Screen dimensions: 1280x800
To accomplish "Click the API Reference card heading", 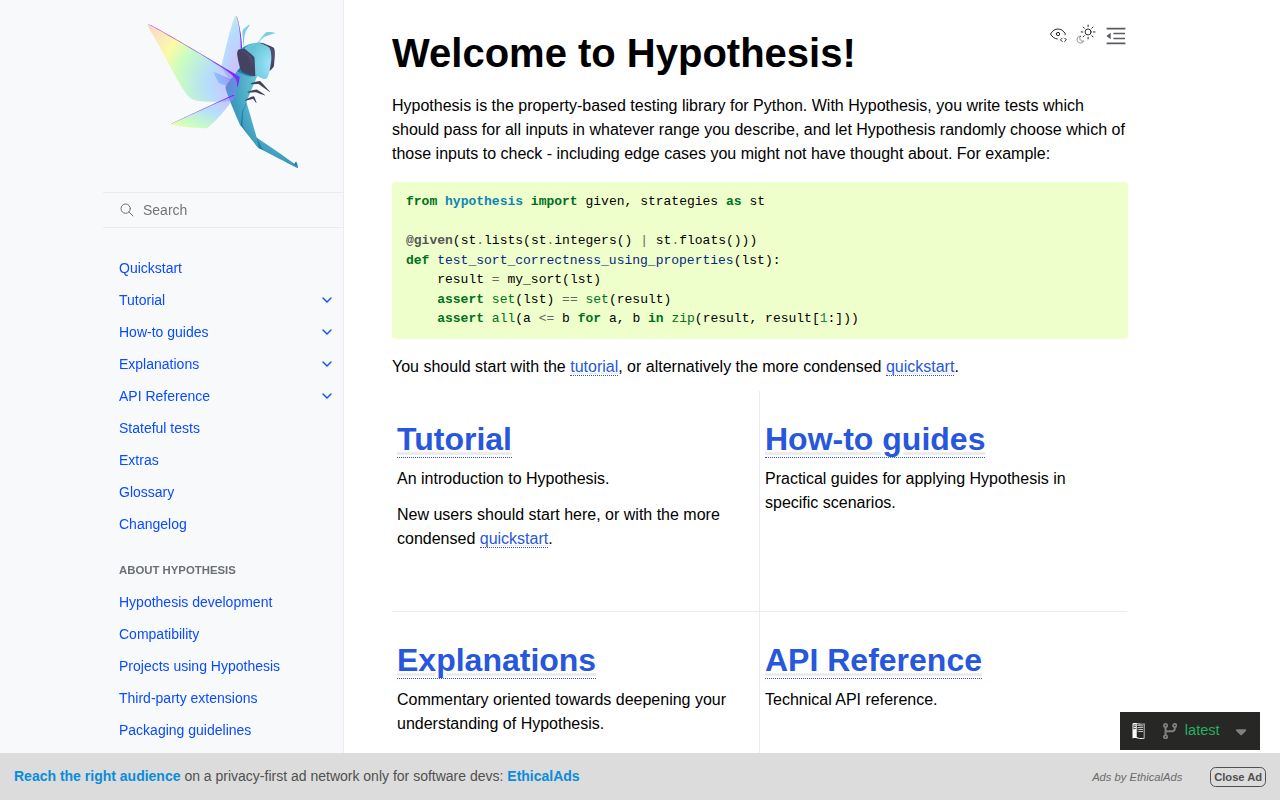I will click(x=873, y=660).
